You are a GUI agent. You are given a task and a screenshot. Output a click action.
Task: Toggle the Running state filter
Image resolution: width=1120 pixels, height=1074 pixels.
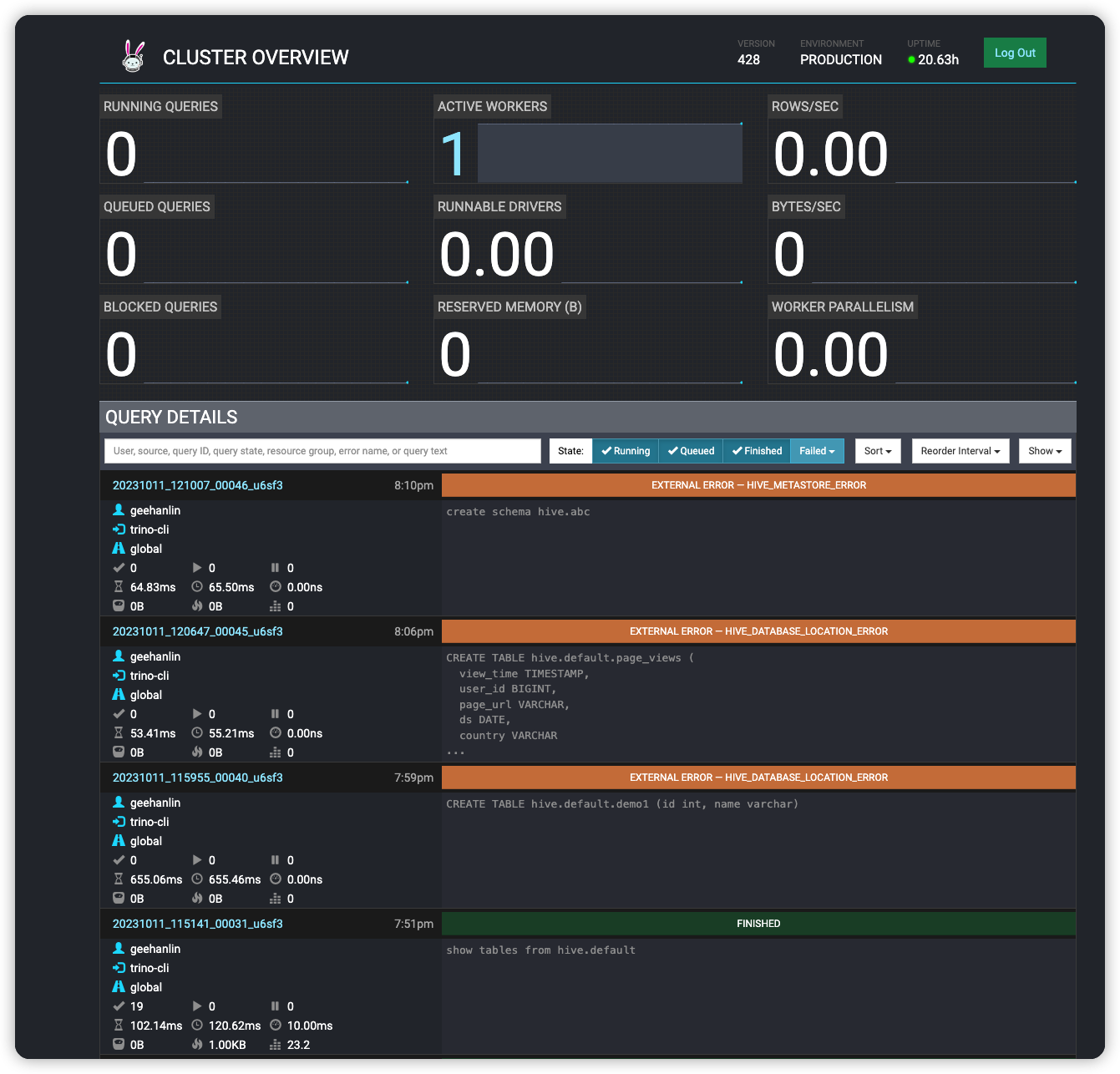coord(626,451)
